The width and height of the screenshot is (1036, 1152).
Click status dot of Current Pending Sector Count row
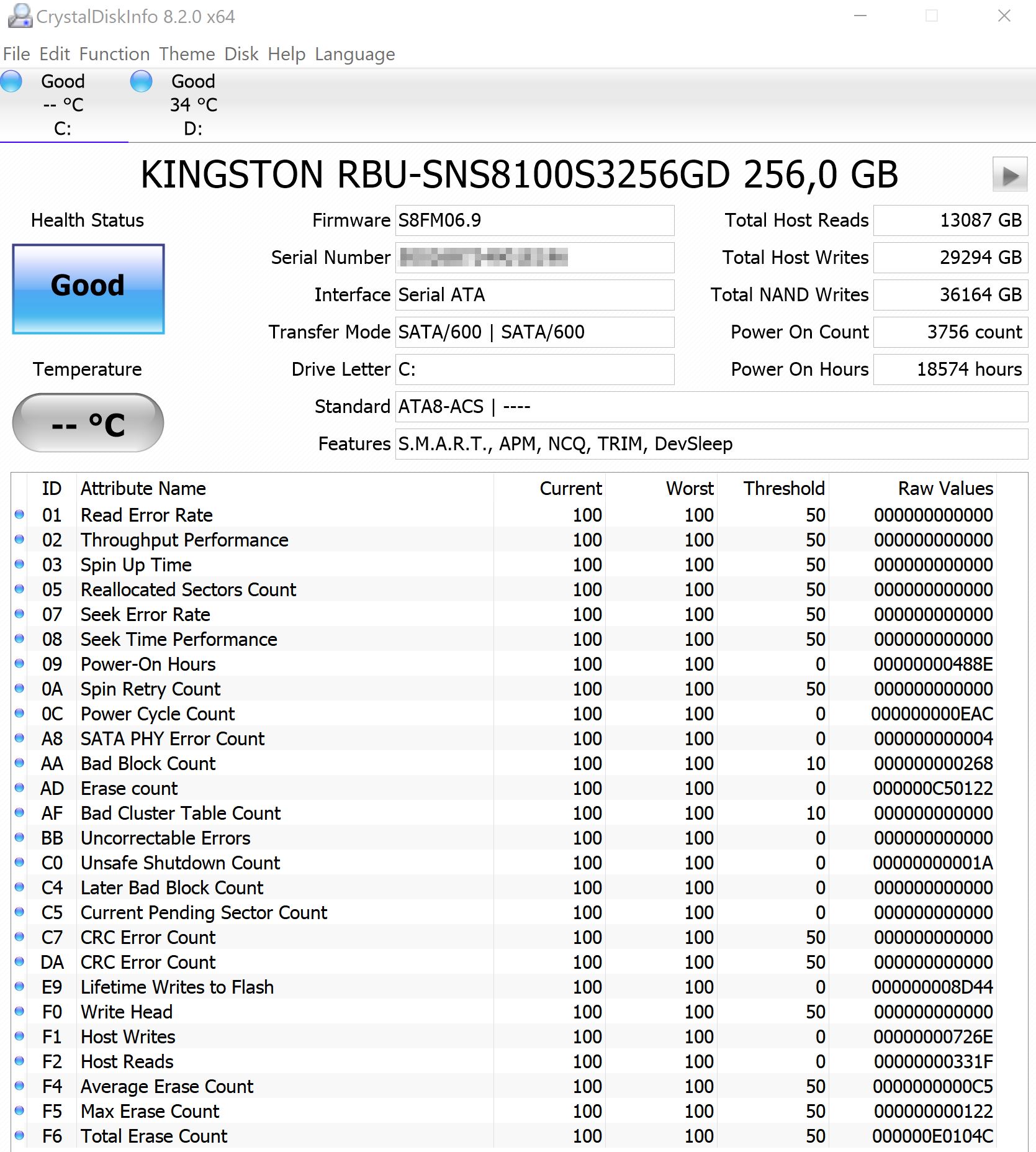19,912
